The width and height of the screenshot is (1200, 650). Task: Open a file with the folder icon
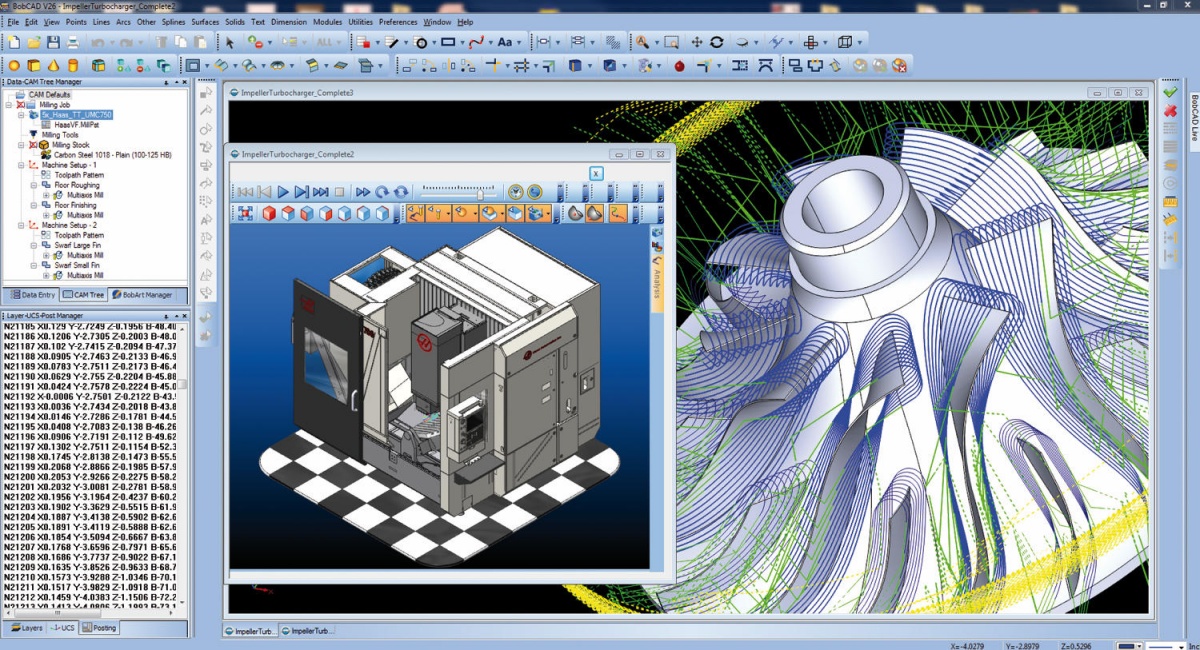coord(33,42)
